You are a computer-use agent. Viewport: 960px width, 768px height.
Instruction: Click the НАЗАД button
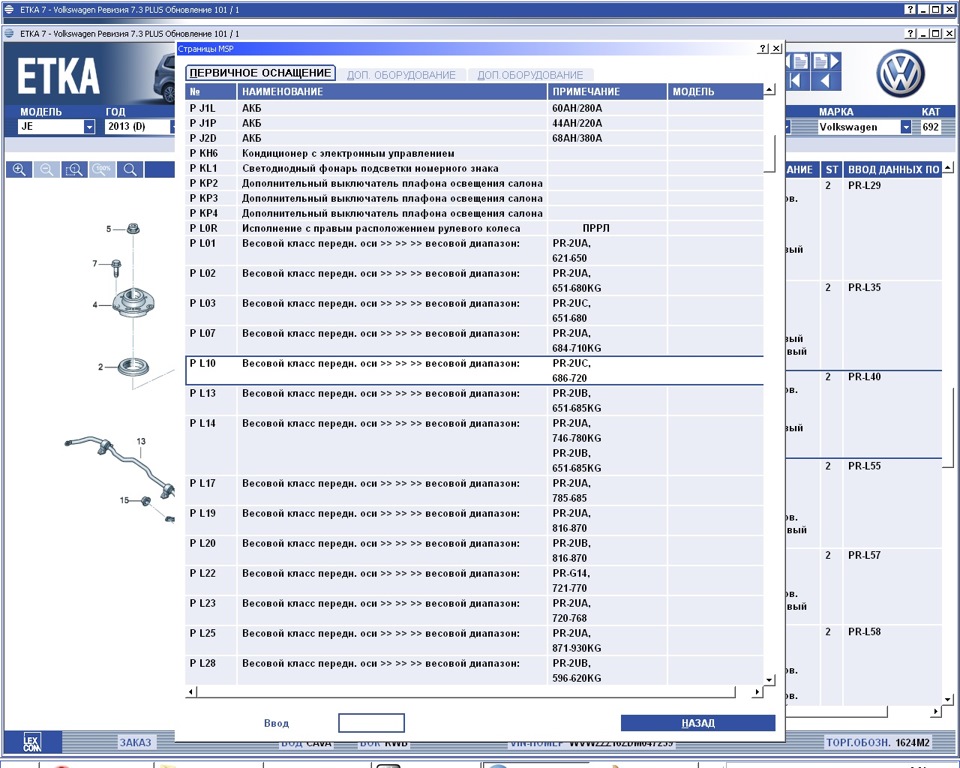pyautogui.click(x=698, y=723)
